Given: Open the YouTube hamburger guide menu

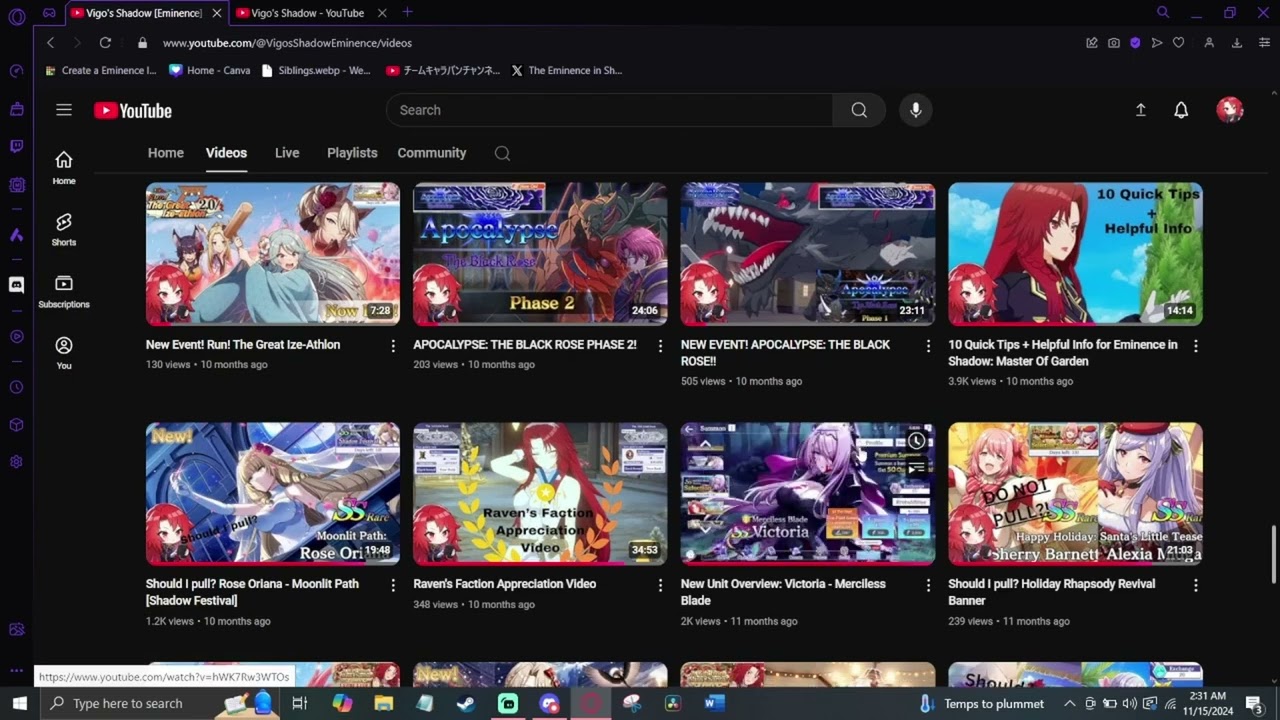Looking at the screenshot, I should [64, 110].
